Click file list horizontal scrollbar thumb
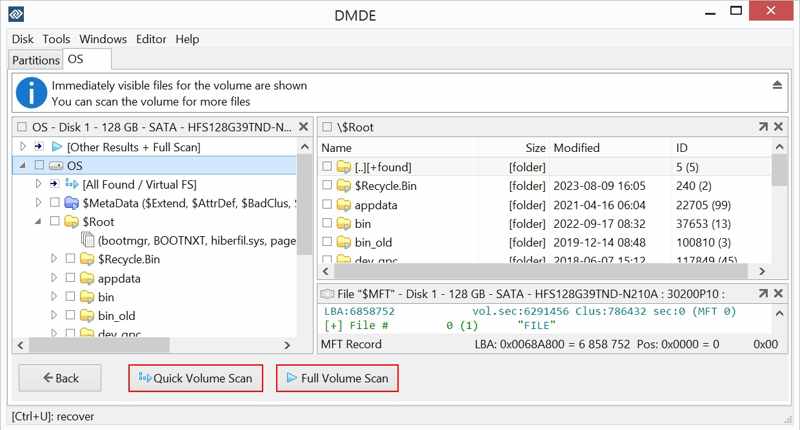Screen dimensions: 800x430 click(540, 271)
